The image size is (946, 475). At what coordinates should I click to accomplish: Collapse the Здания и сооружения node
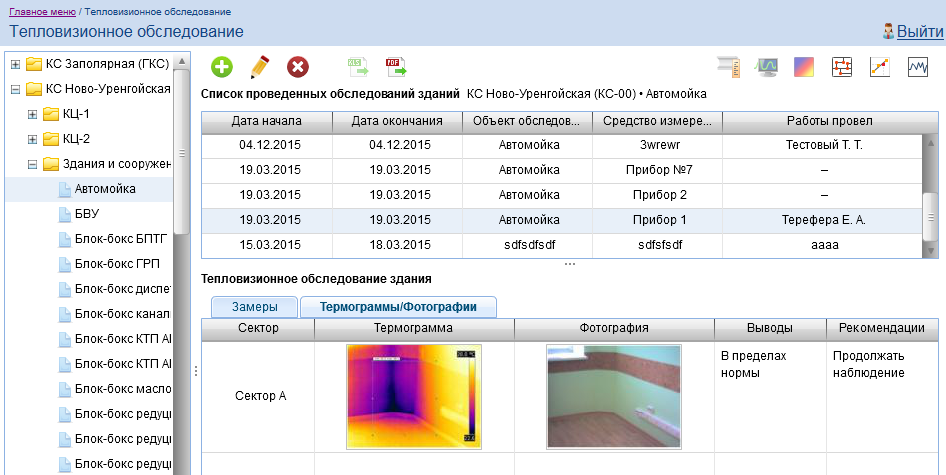coord(33,164)
